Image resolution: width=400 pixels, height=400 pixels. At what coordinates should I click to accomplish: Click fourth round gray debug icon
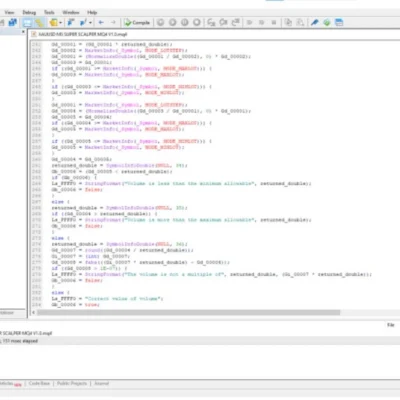(197, 22)
